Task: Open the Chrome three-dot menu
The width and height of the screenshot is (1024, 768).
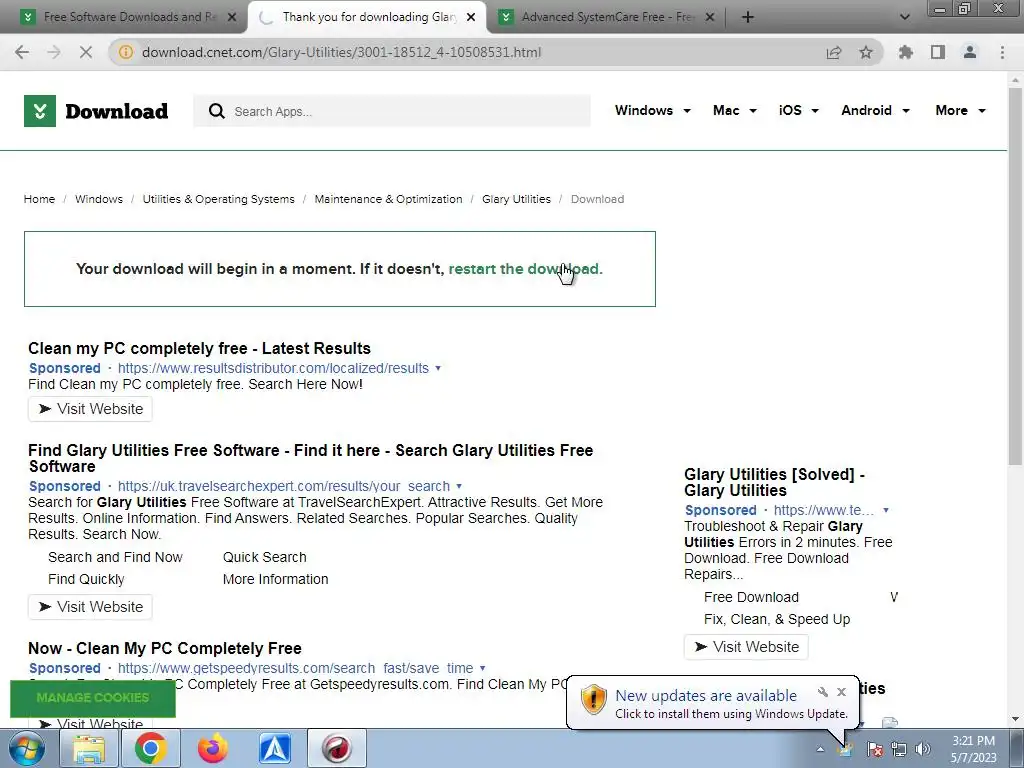Action: [1002, 52]
